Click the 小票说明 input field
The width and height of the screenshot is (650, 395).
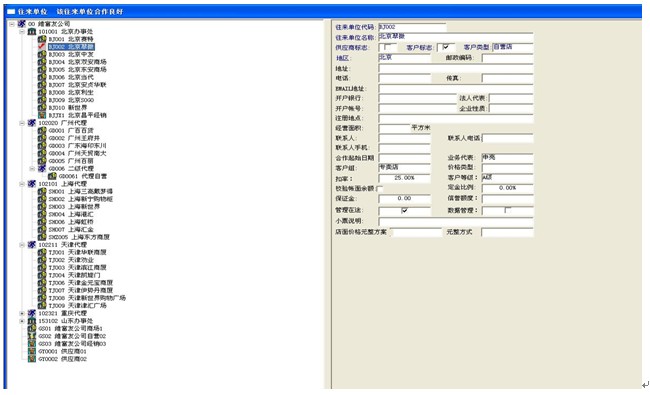click(x=456, y=221)
